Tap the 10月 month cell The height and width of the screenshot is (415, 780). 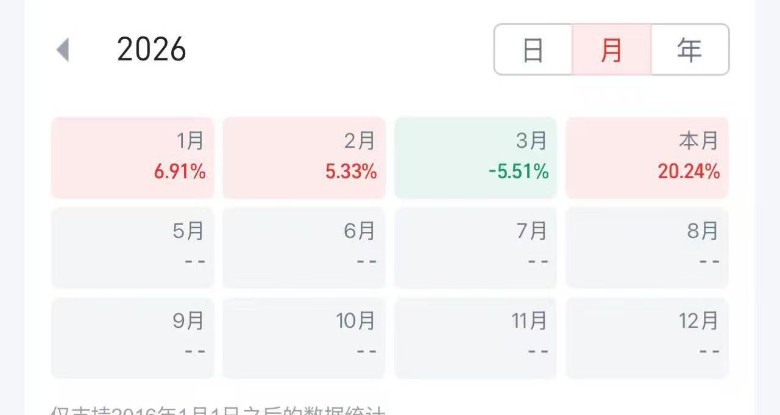[304, 337]
